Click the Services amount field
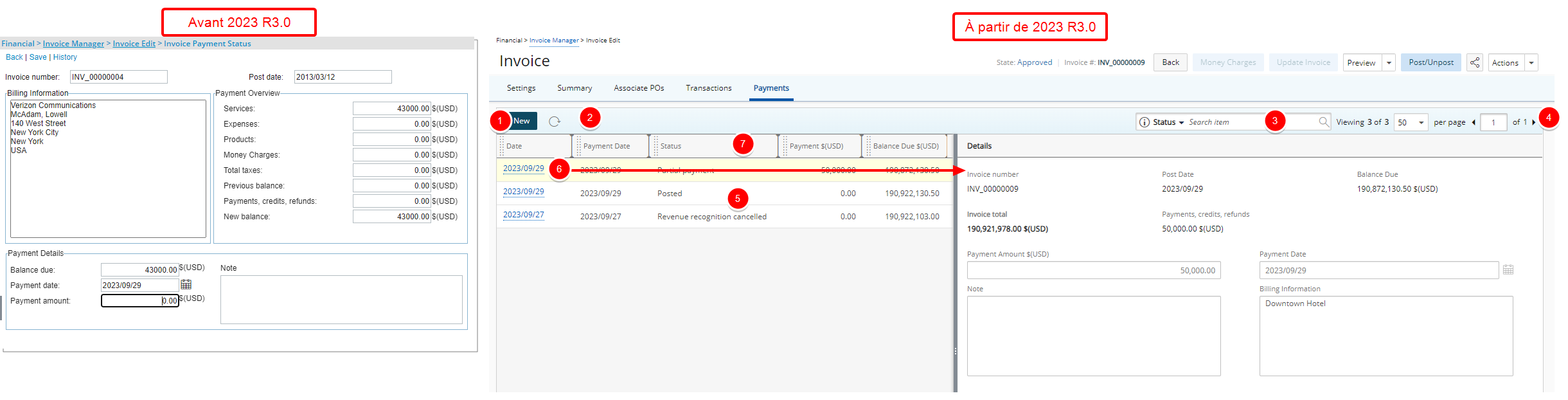Screen dimensions: 1568x400 click(x=391, y=109)
